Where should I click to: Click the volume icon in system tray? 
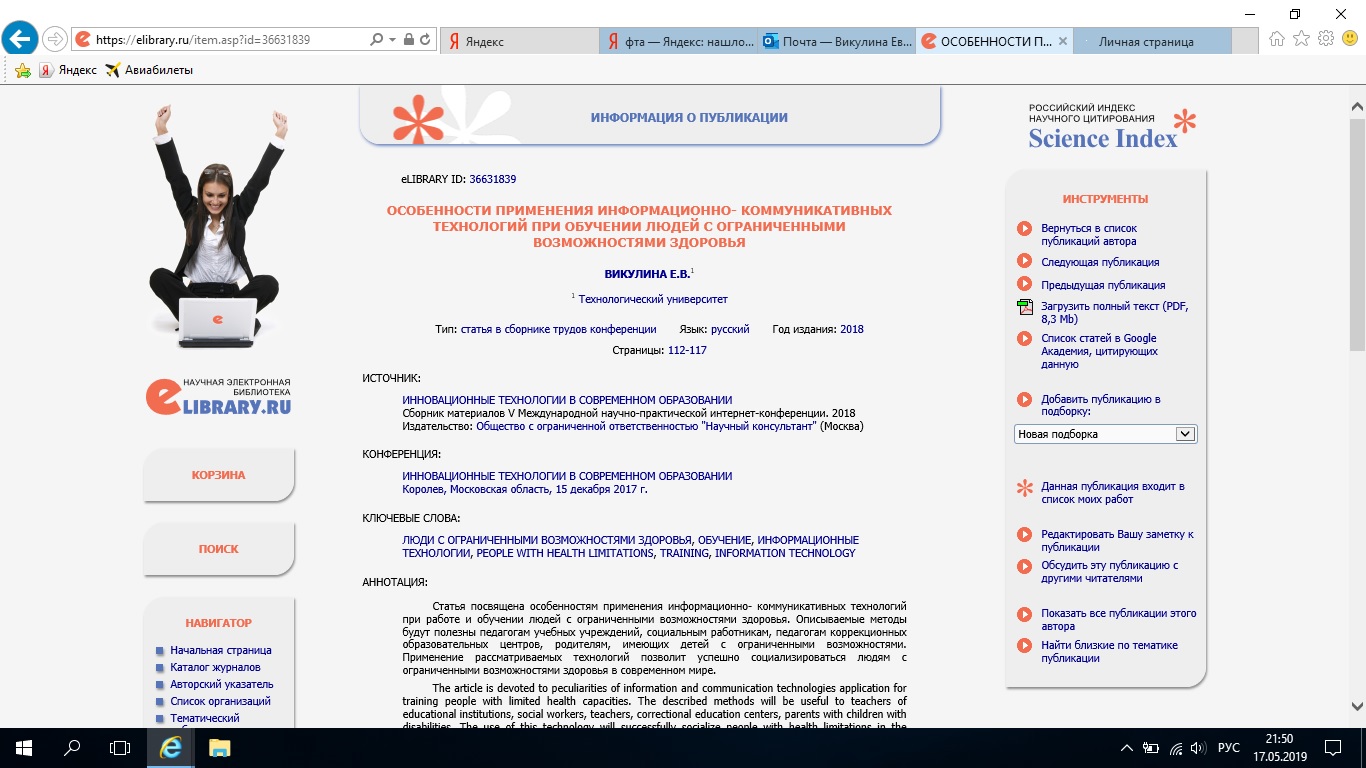click(x=1199, y=747)
